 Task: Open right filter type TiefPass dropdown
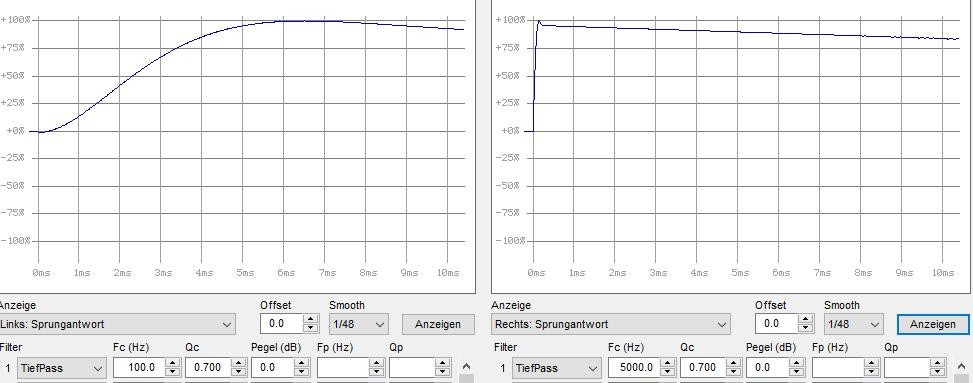(x=557, y=368)
